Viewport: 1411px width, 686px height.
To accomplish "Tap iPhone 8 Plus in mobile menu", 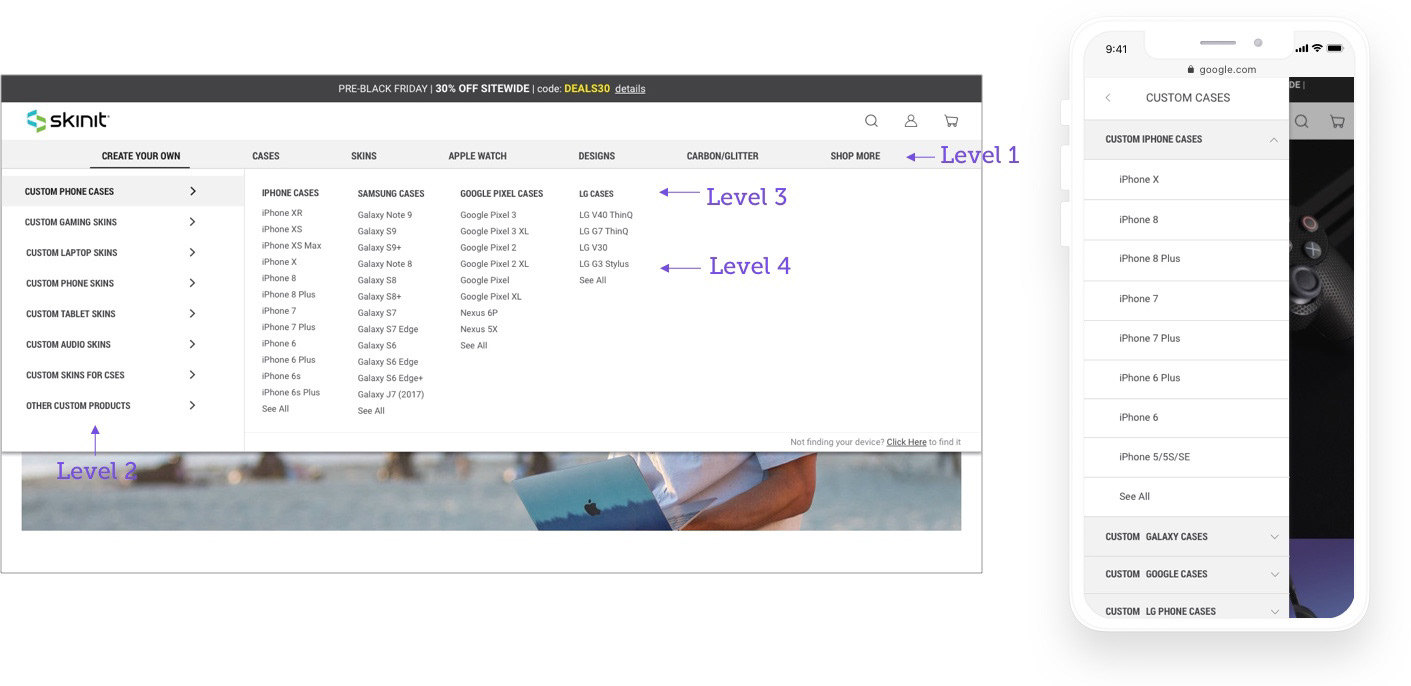I will coord(1186,259).
